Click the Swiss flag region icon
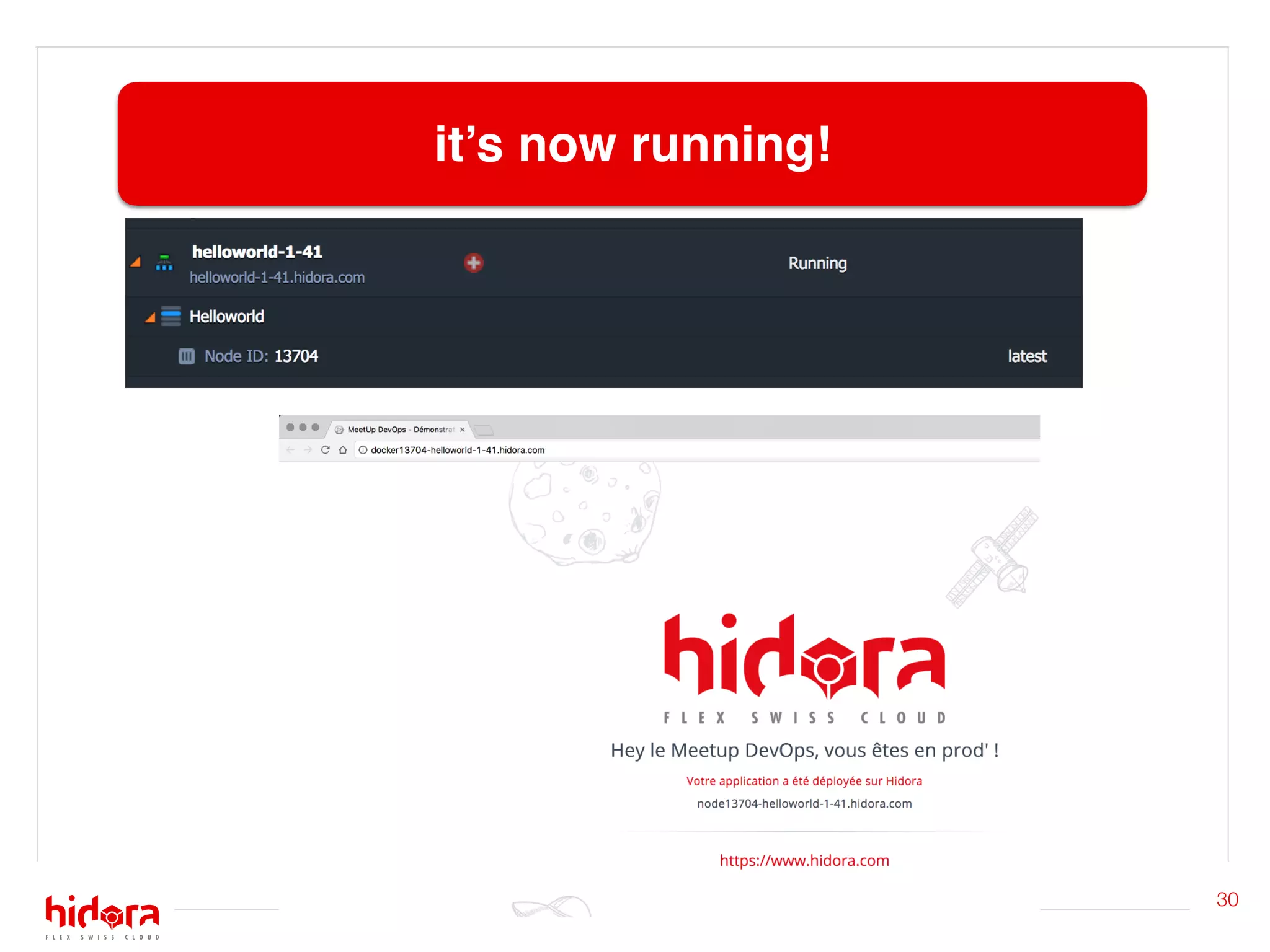The height and width of the screenshot is (952, 1270). pos(473,263)
